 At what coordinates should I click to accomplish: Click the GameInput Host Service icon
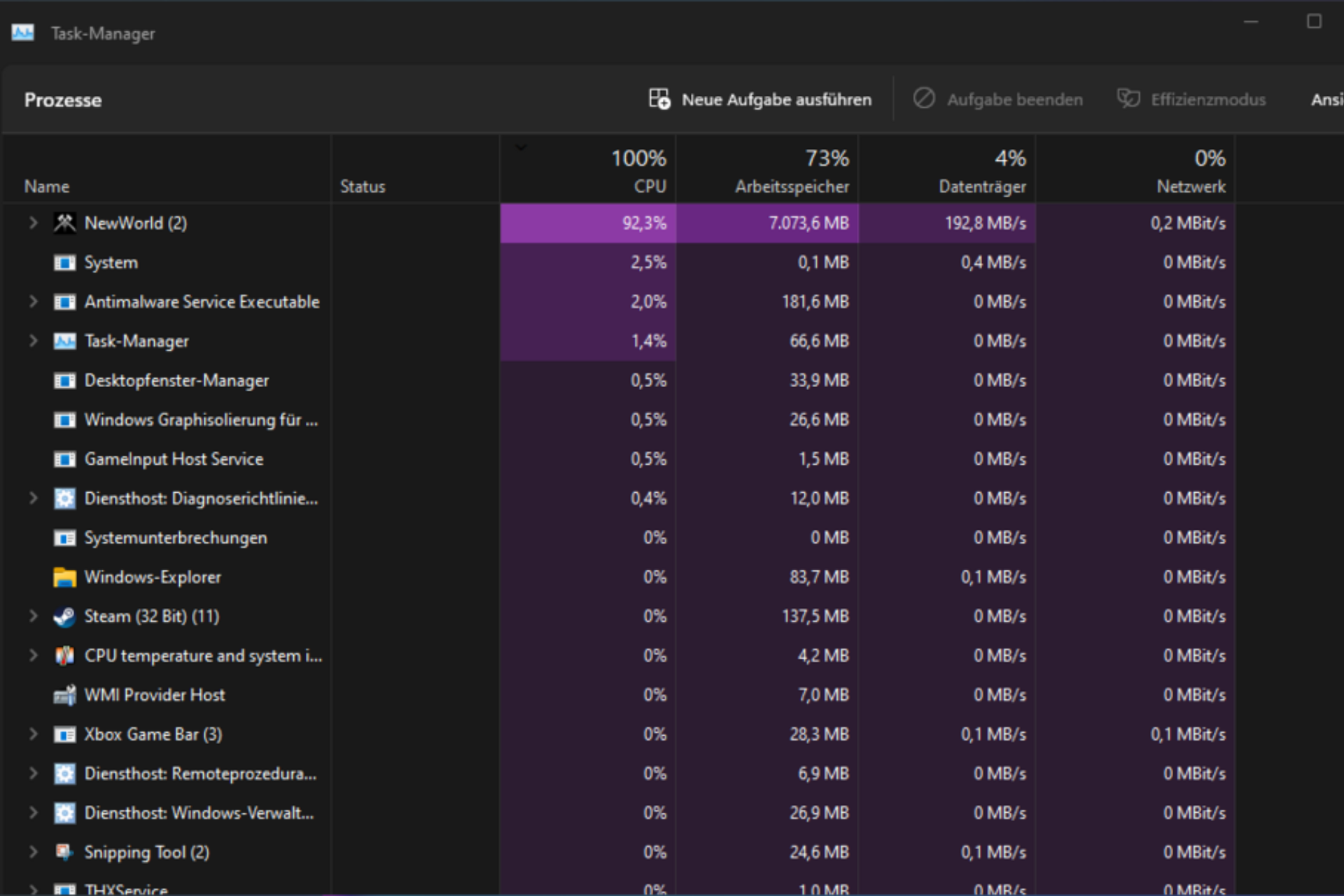click(65, 458)
